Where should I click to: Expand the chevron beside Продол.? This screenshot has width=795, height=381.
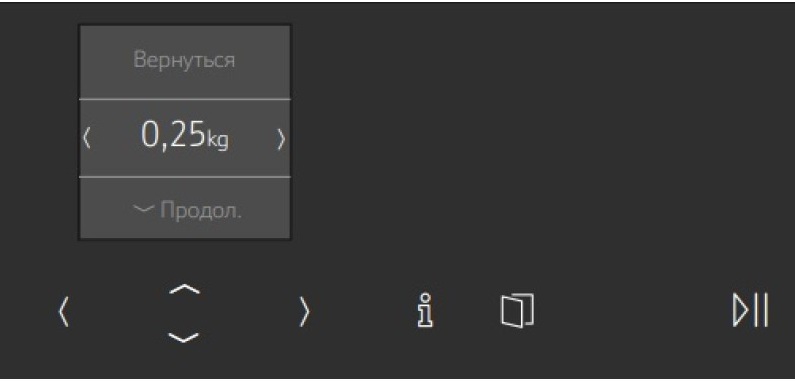point(144,209)
